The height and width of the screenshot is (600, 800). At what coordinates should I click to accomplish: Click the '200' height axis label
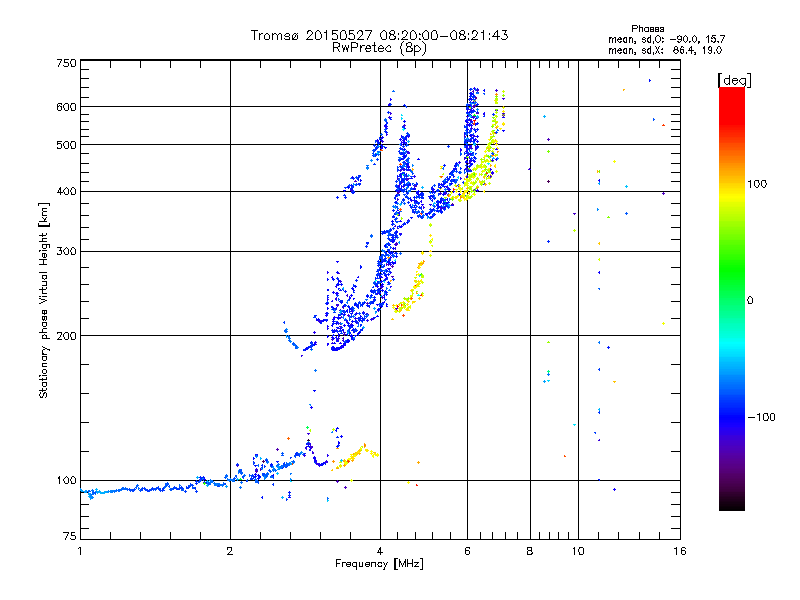(66, 336)
